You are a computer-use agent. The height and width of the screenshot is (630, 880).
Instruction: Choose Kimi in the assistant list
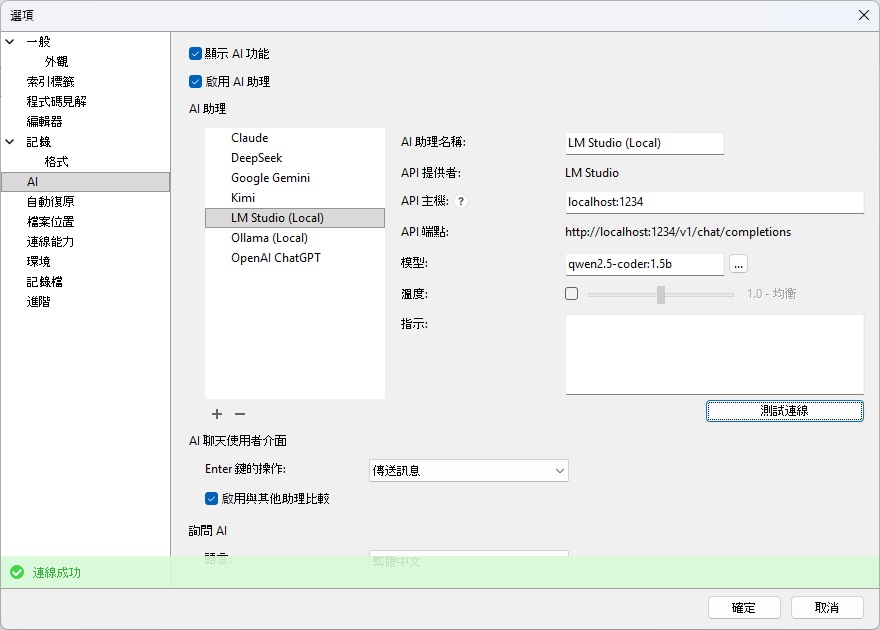[295, 198]
